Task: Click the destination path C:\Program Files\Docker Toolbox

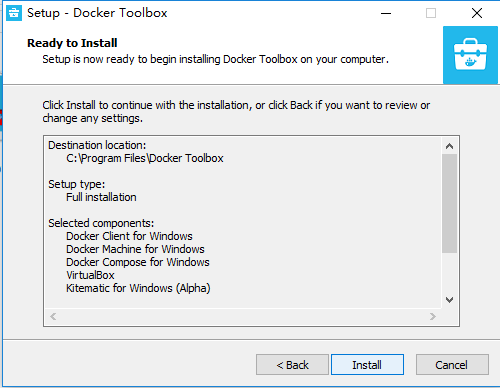Action: [145, 158]
